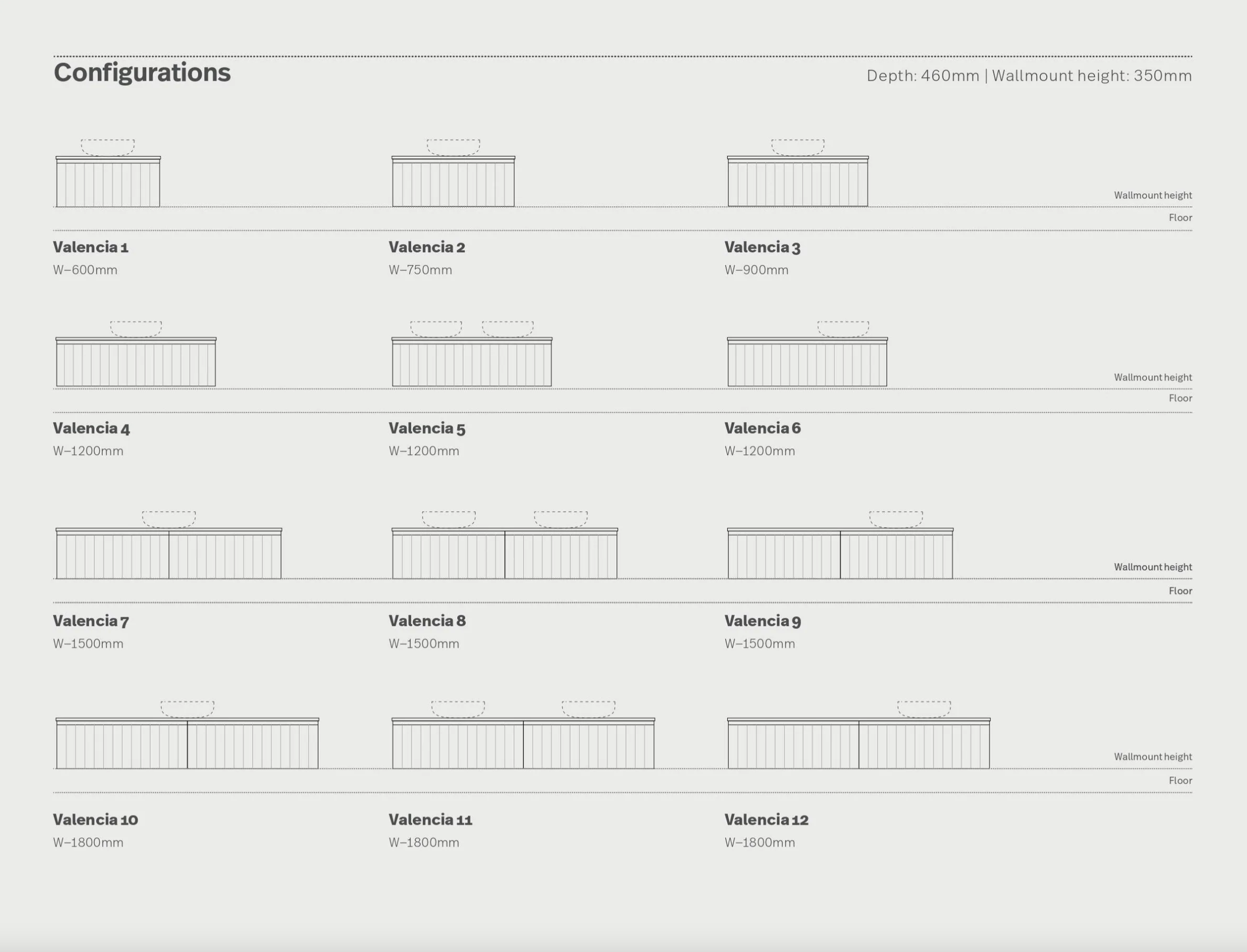The height and width of the screenshot is (952, 1247).
Task: Click the Valencia 6 cabinet drawing
Action: pyautogui.click(x=807, y=362)
